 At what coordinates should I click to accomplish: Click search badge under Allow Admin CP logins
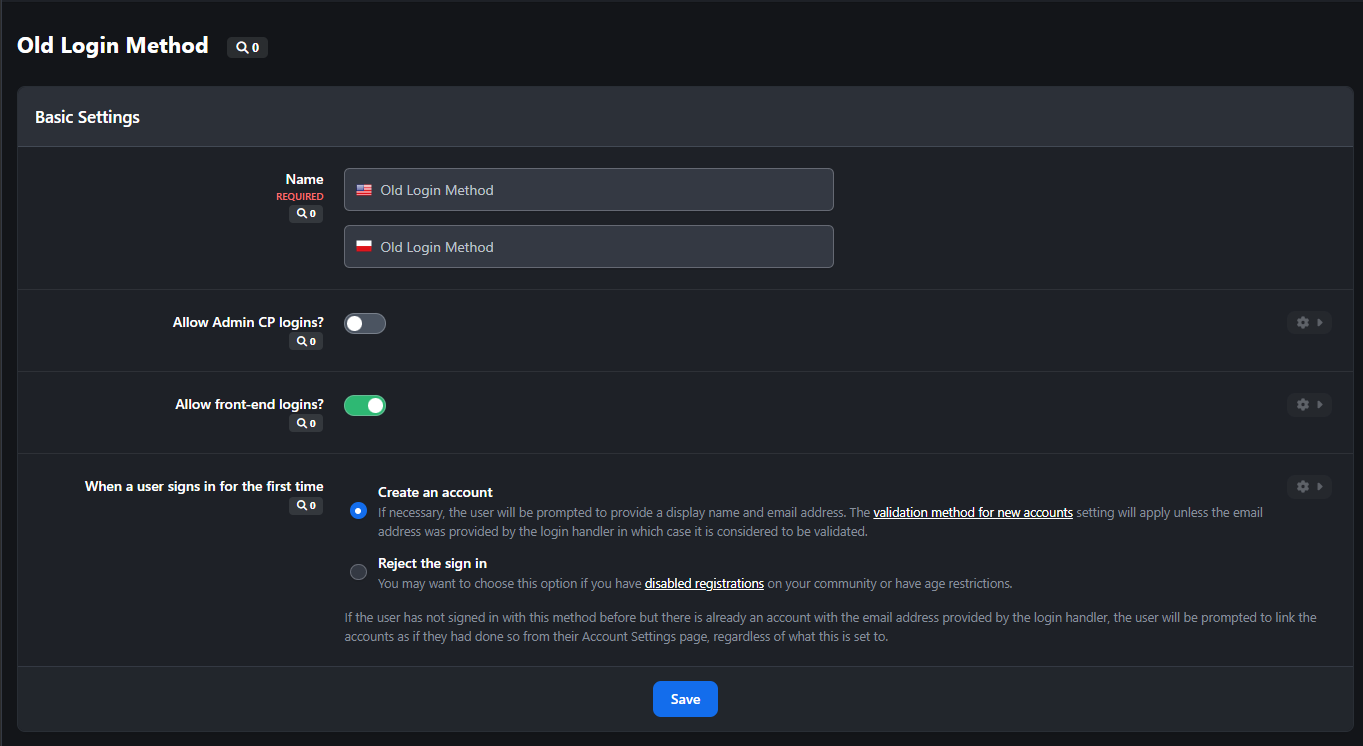coord(306,342)
